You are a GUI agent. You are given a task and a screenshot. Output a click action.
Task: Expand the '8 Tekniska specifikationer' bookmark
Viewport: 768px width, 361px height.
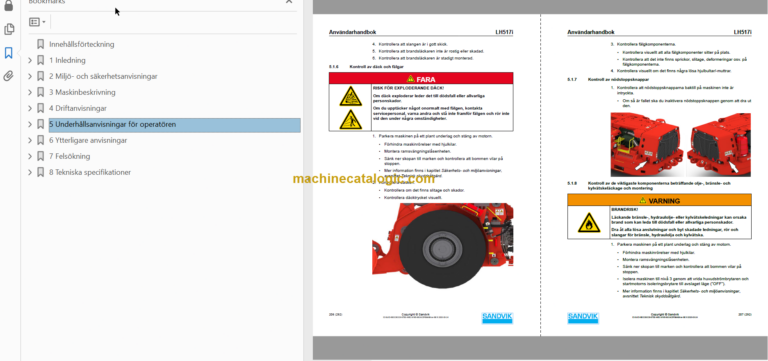coord(30,172)
